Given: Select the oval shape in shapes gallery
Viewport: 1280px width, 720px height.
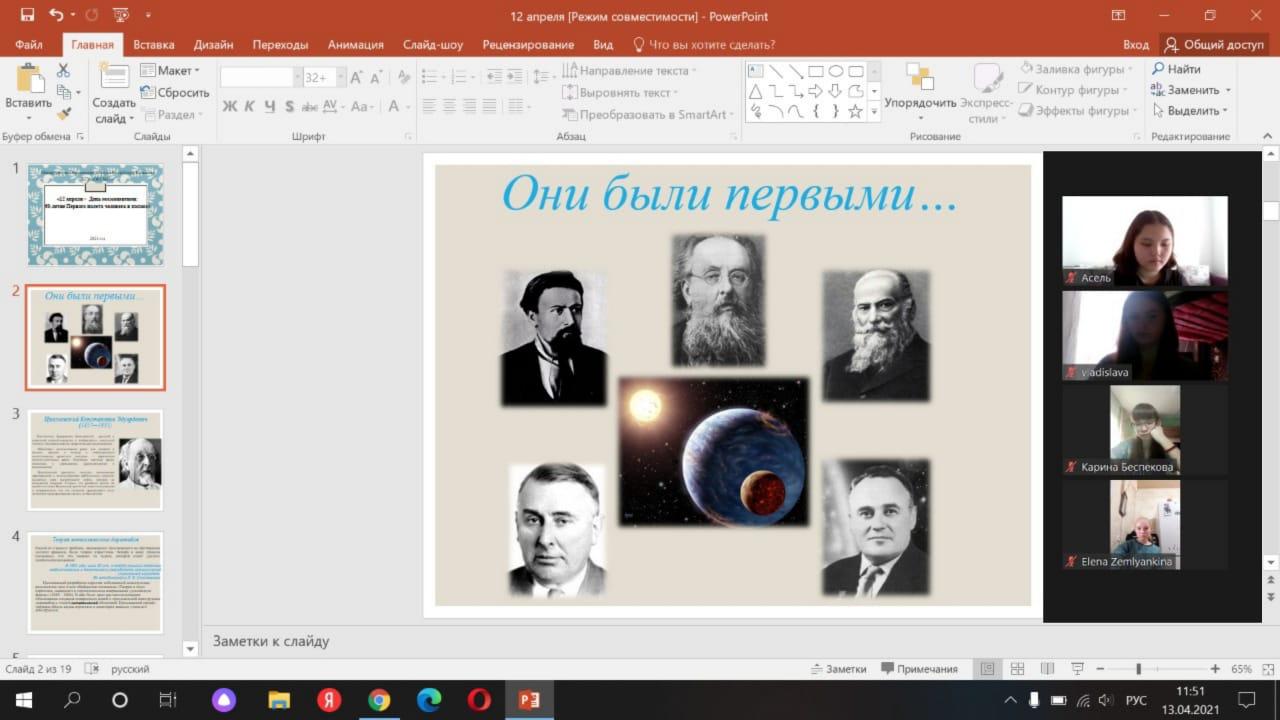Looking at the screenshot, I should tap(835, 71).
